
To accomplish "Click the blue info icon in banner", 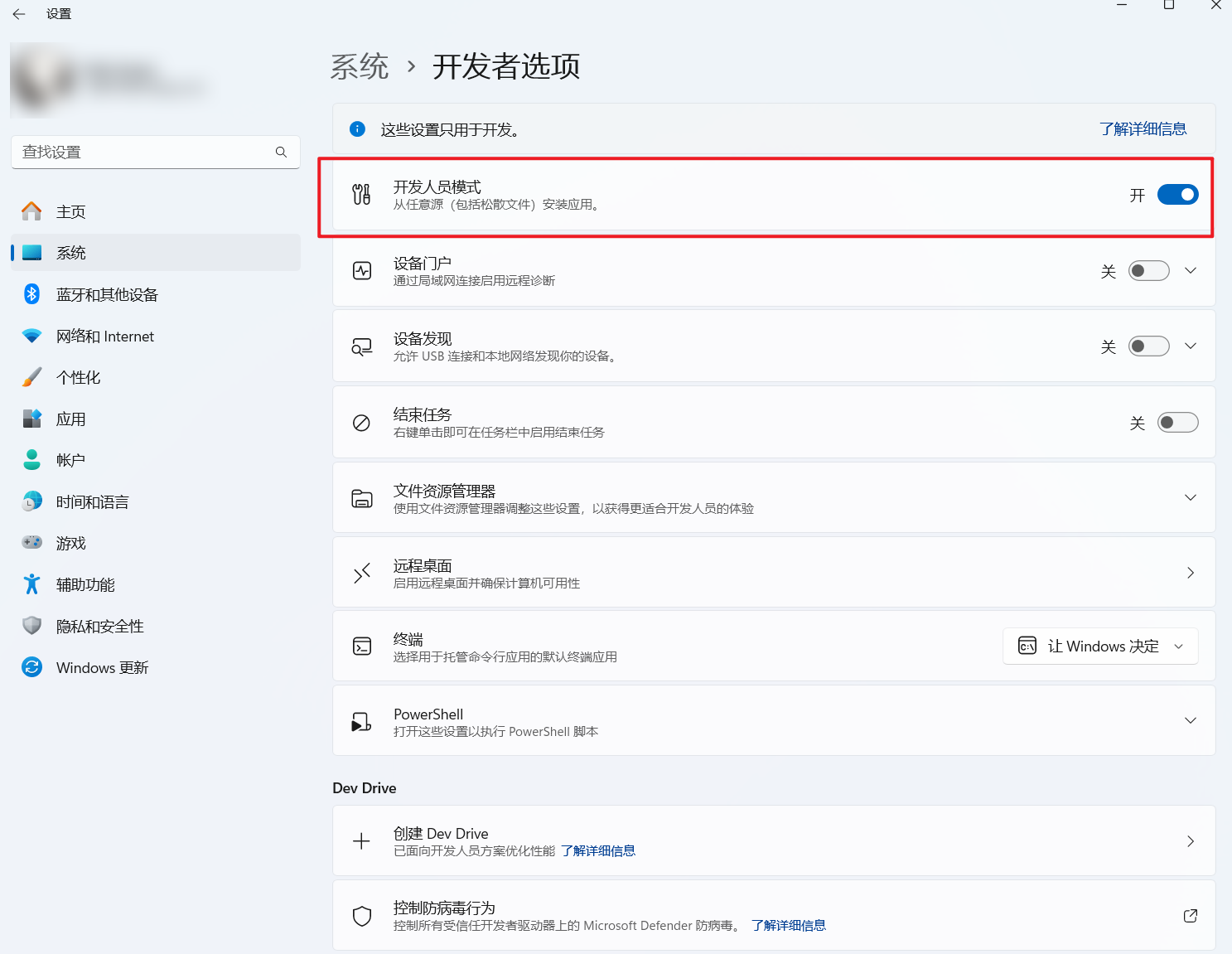I will pos(357,129).
